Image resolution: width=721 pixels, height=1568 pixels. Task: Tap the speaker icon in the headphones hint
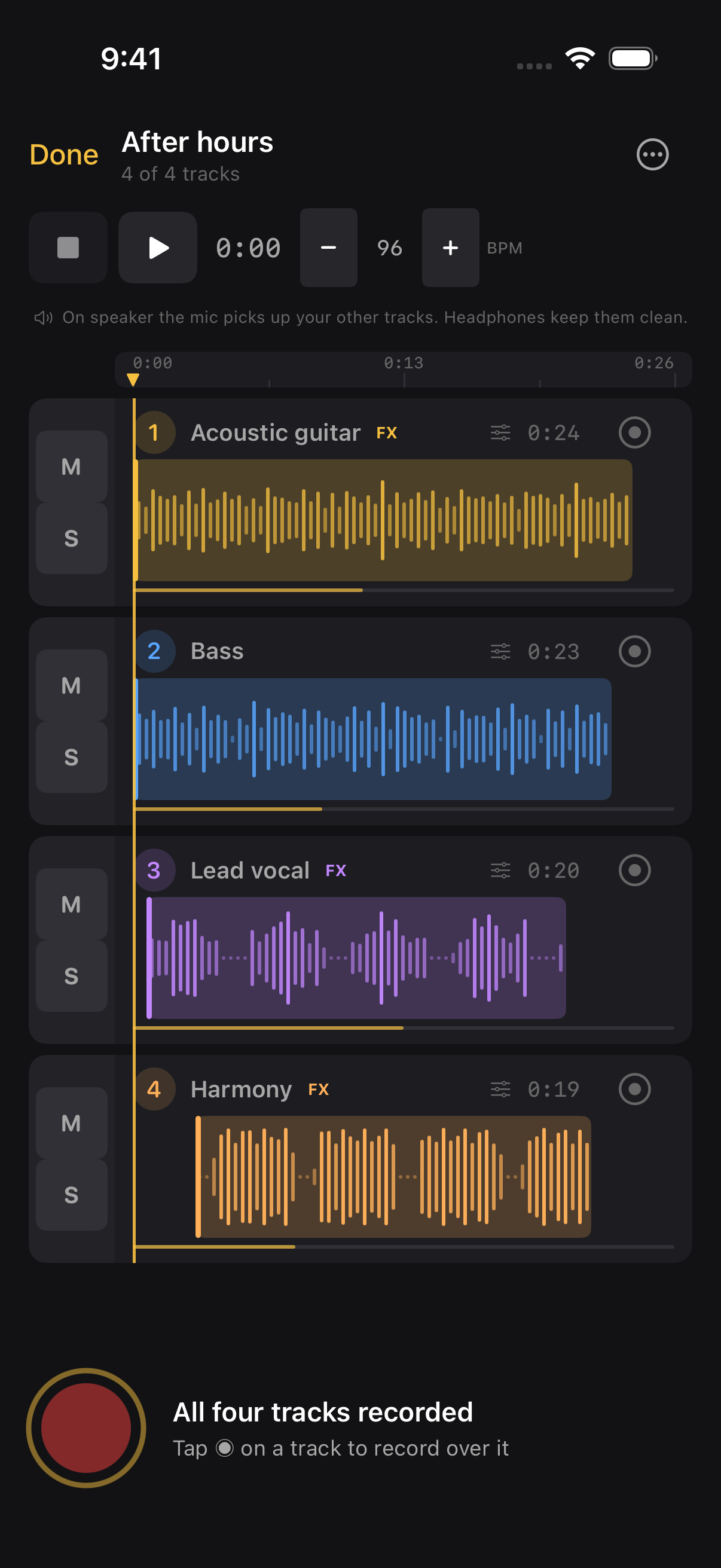click(x=43, y=318)
